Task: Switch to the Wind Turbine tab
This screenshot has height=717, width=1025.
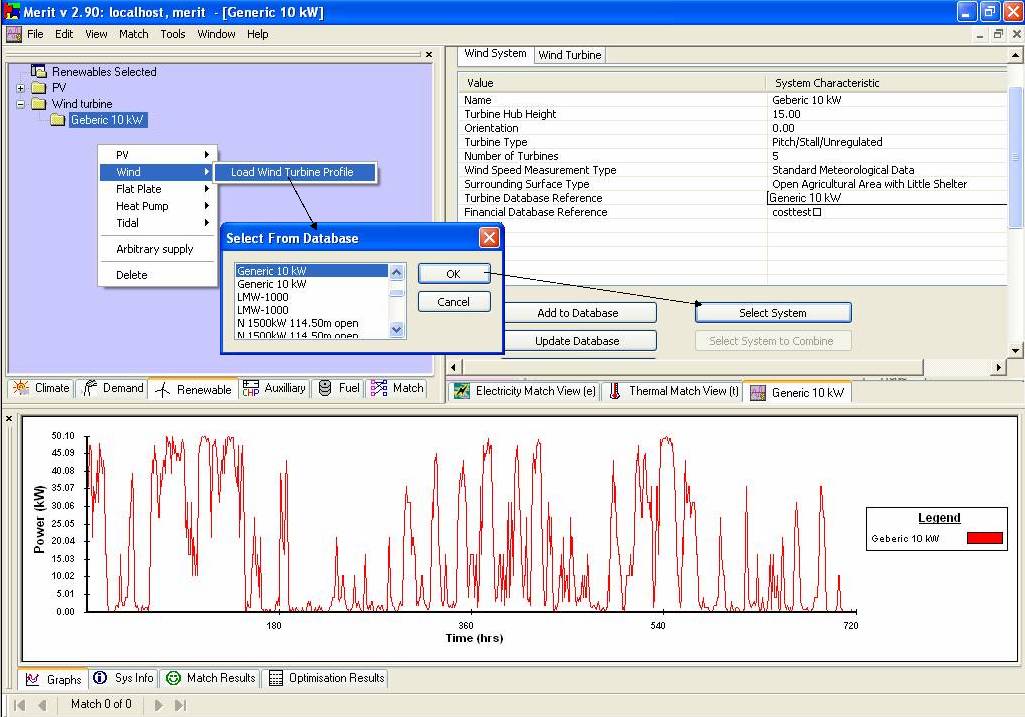Action: click(570, 55)
